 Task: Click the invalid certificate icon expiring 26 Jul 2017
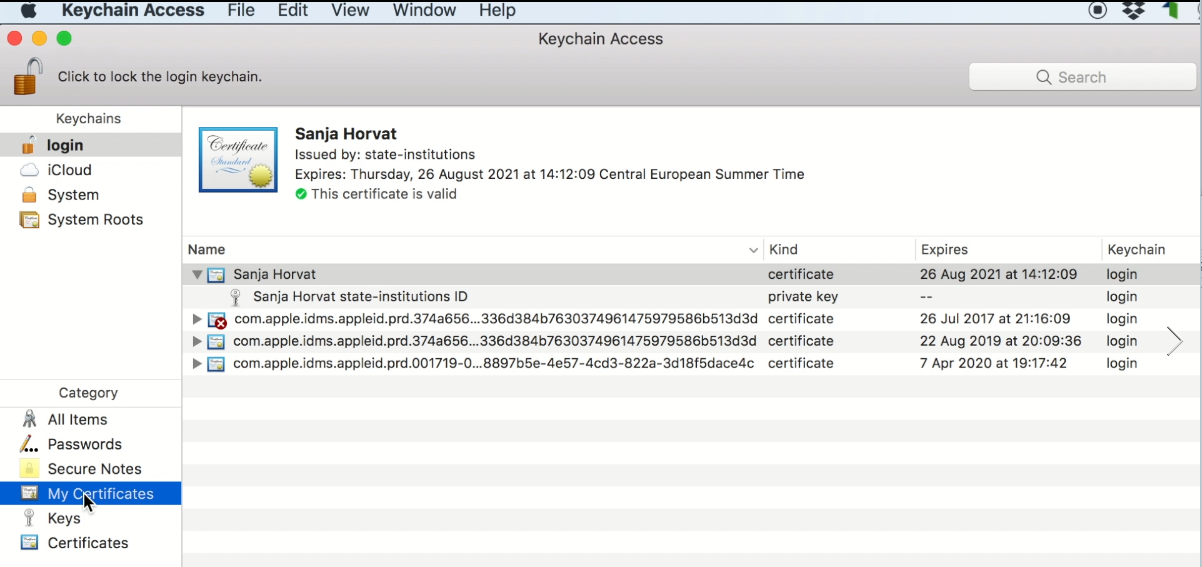pyautogui.click(x=217, y=319)
